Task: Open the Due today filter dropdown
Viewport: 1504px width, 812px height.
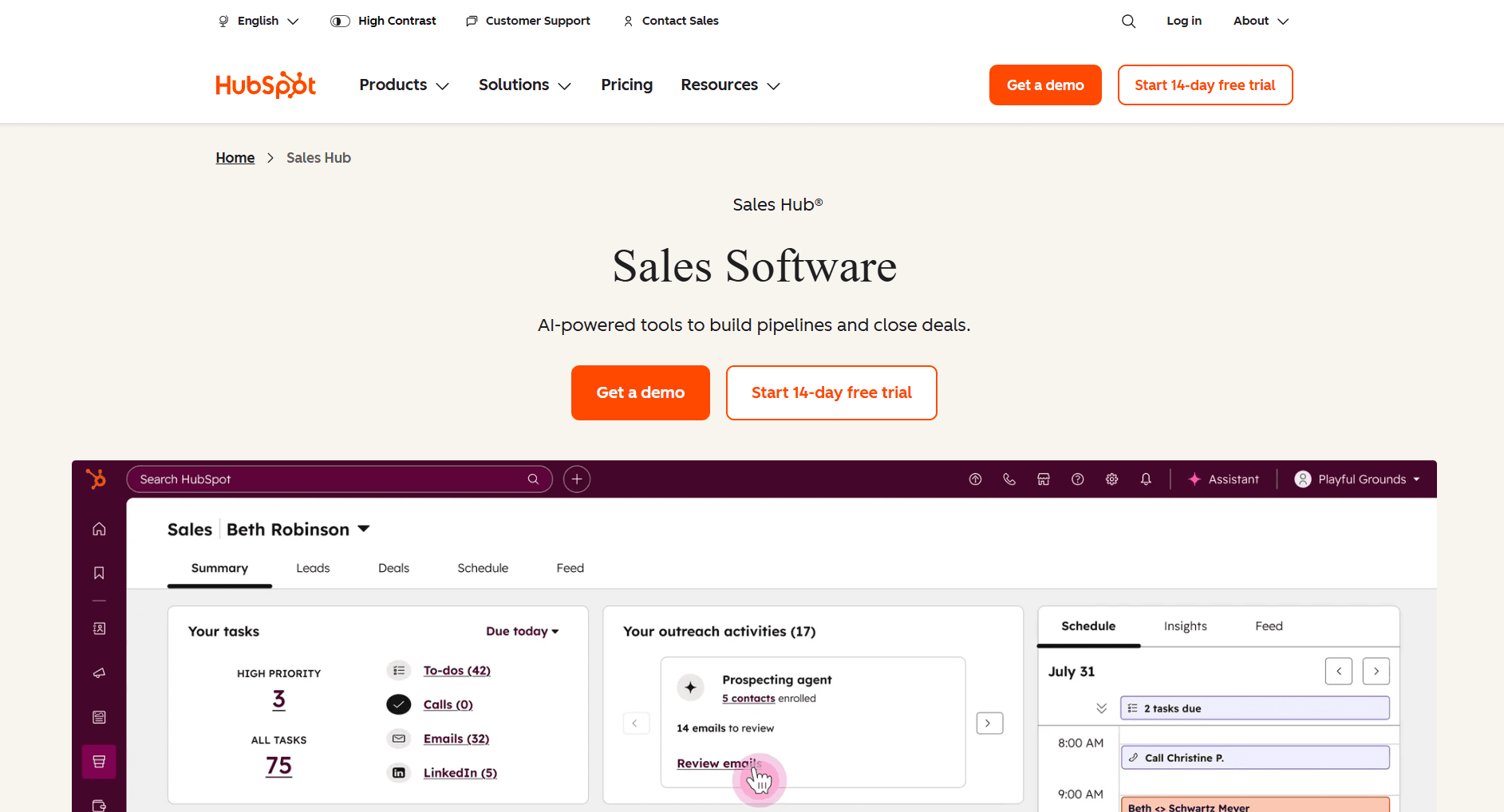Action: point(523,631)
